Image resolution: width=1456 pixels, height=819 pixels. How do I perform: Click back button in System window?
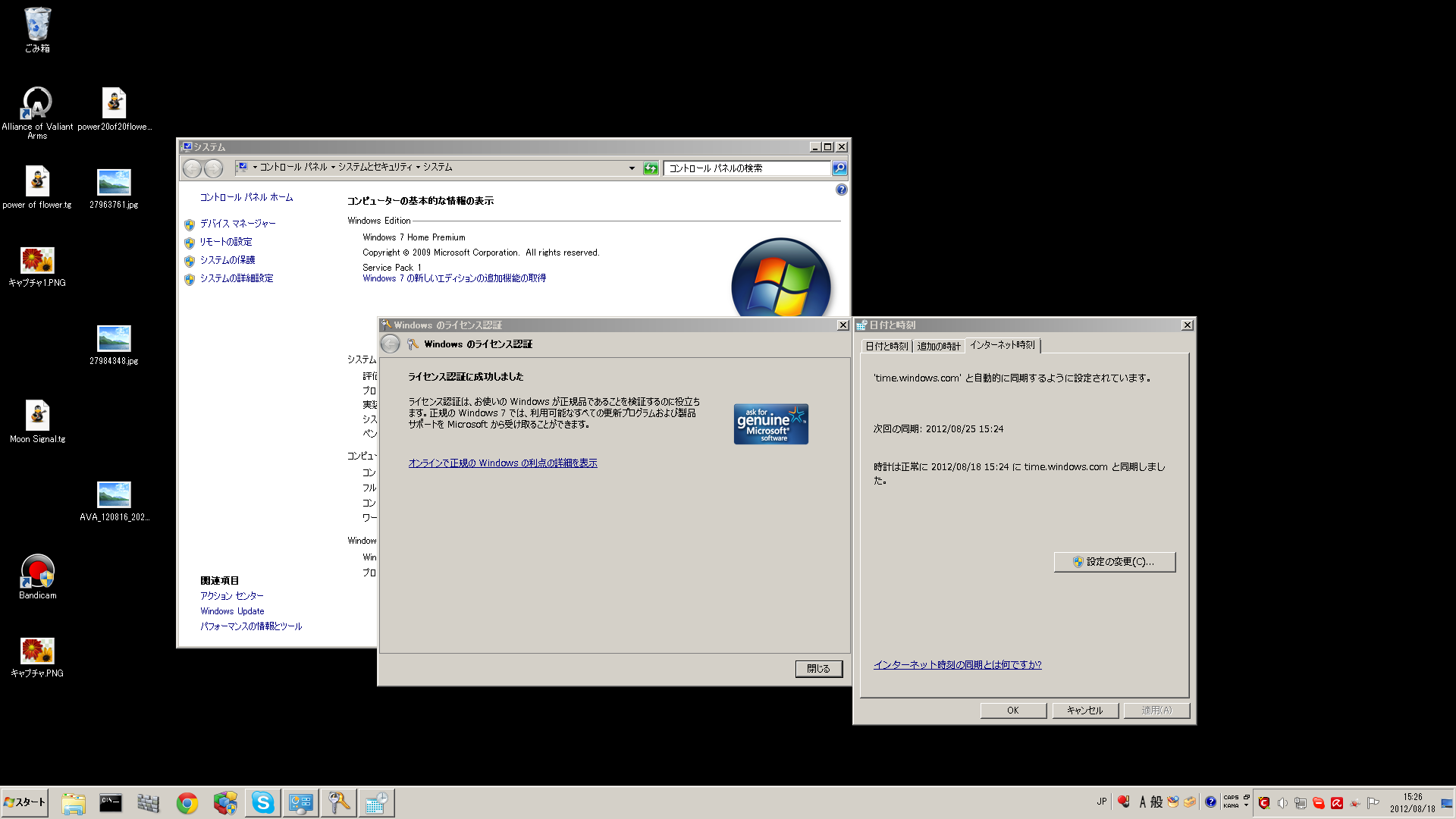(x=193, y=168)
